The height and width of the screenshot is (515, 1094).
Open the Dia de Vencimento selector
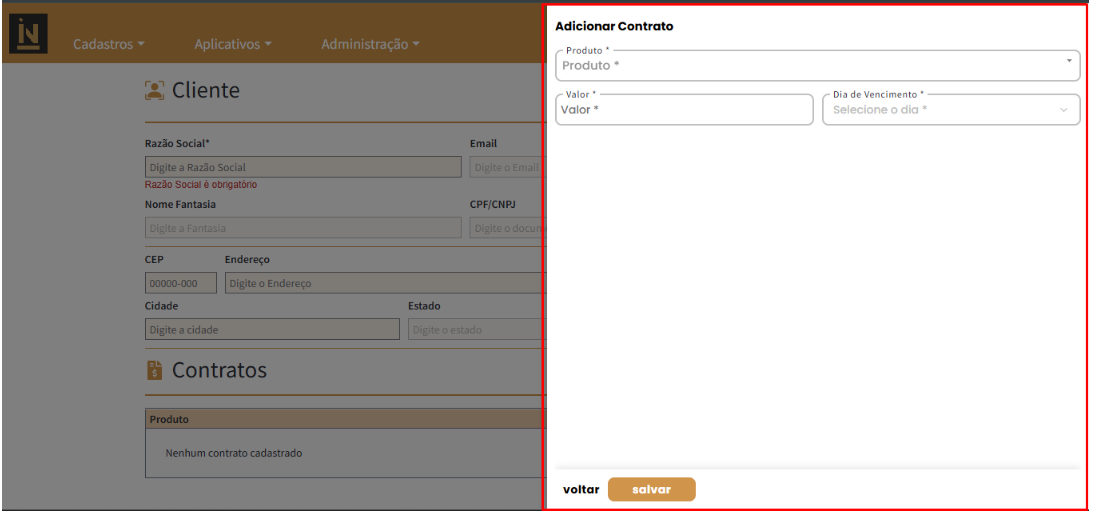pyautogui.click(x=940, y=110)
